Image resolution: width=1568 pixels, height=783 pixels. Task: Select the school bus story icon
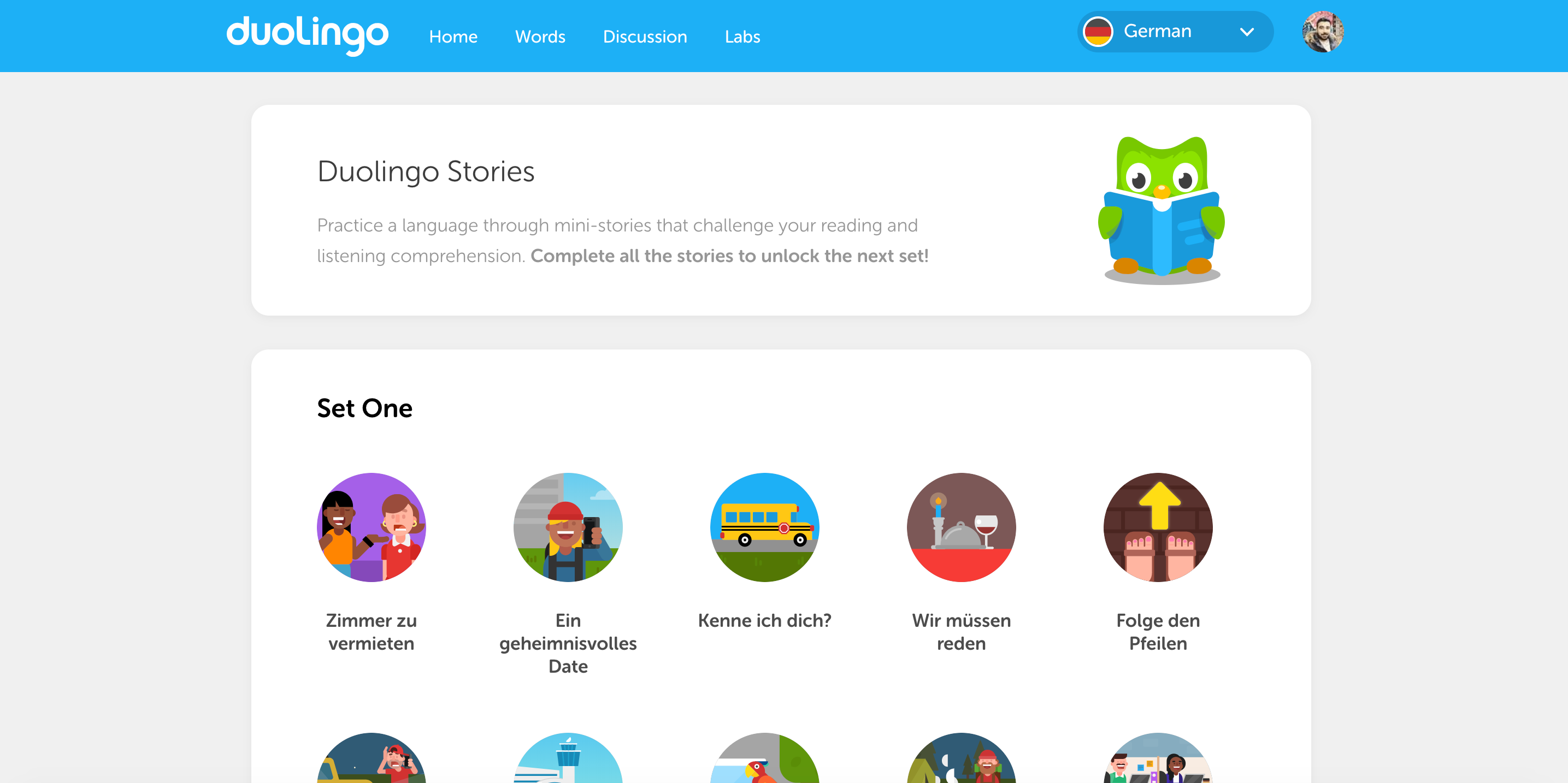coord(764,527)
